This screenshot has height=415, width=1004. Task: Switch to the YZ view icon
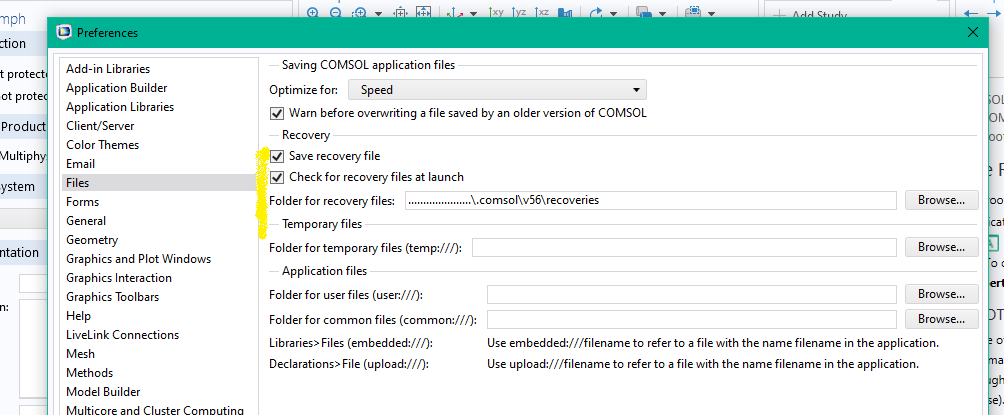pos(519,13)
